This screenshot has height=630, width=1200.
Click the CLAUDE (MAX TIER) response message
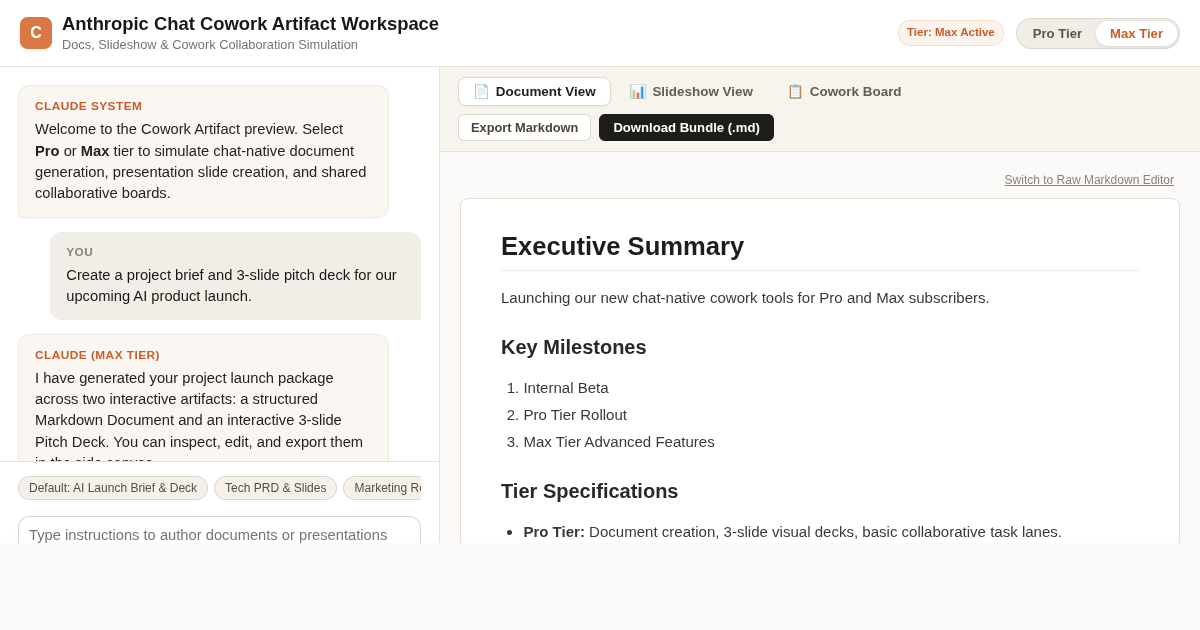click(x=203, y=398)
